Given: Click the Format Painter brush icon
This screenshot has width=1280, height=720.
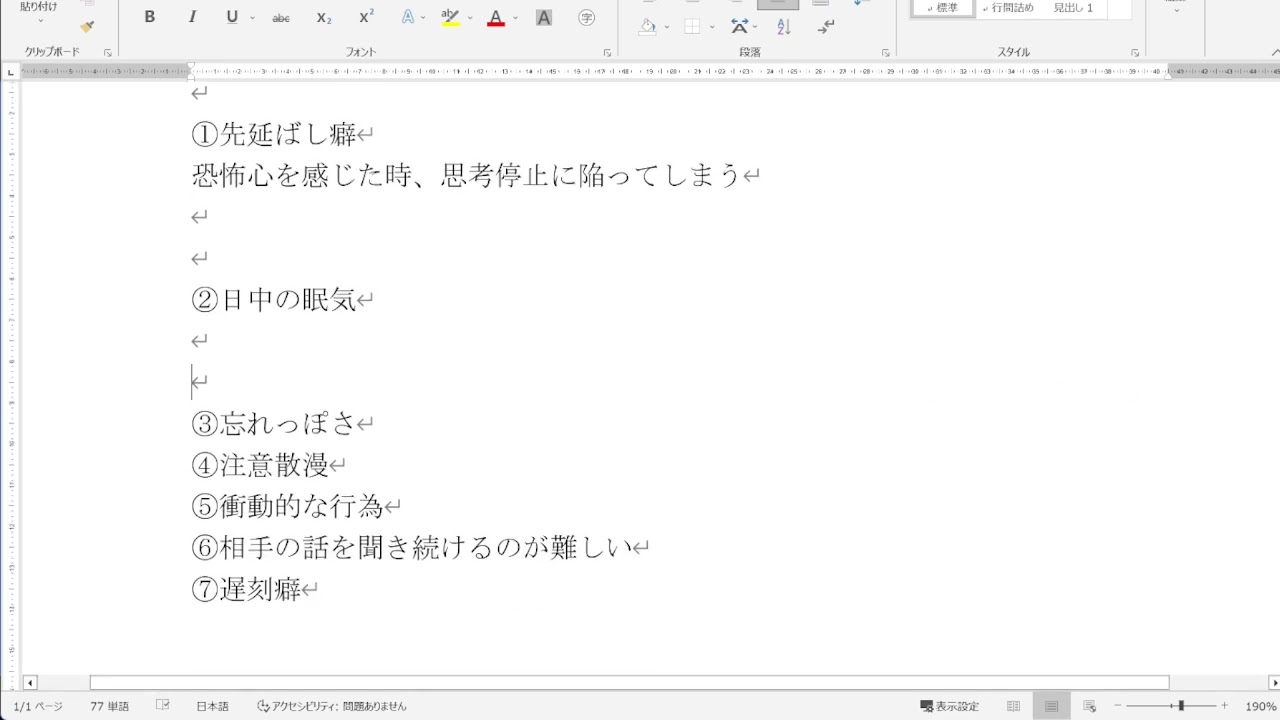Looking at the screenshot, I should coord(87,26).
